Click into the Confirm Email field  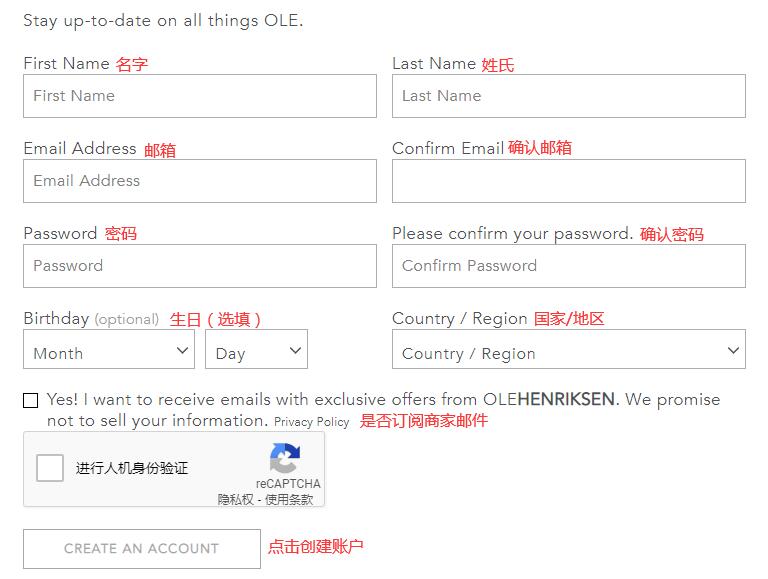coord(568,181)
